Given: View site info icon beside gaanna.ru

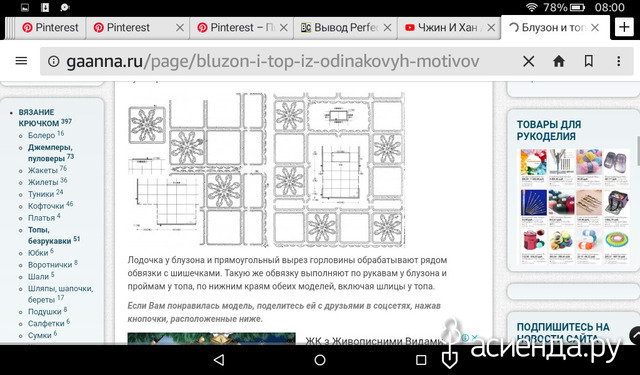Looking at the screenshot, I should [53, 61].
